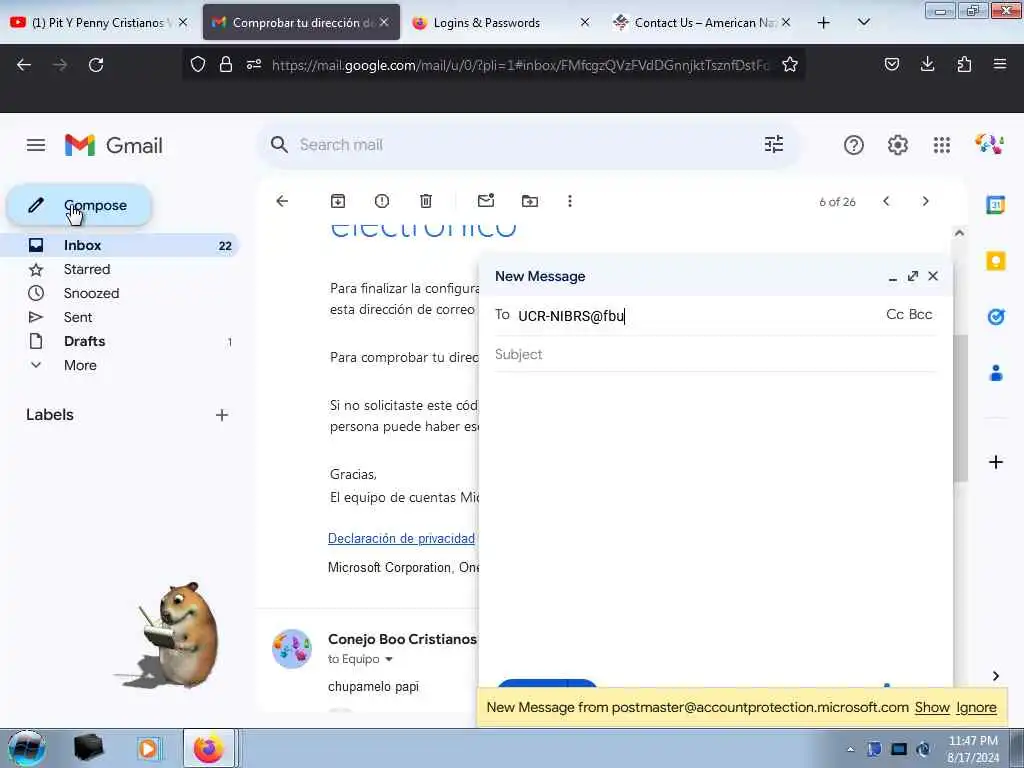Open more email actions menu
The width and height of the screenshot is (1024, 768).
pyautogui.click(x=570, y=201)
